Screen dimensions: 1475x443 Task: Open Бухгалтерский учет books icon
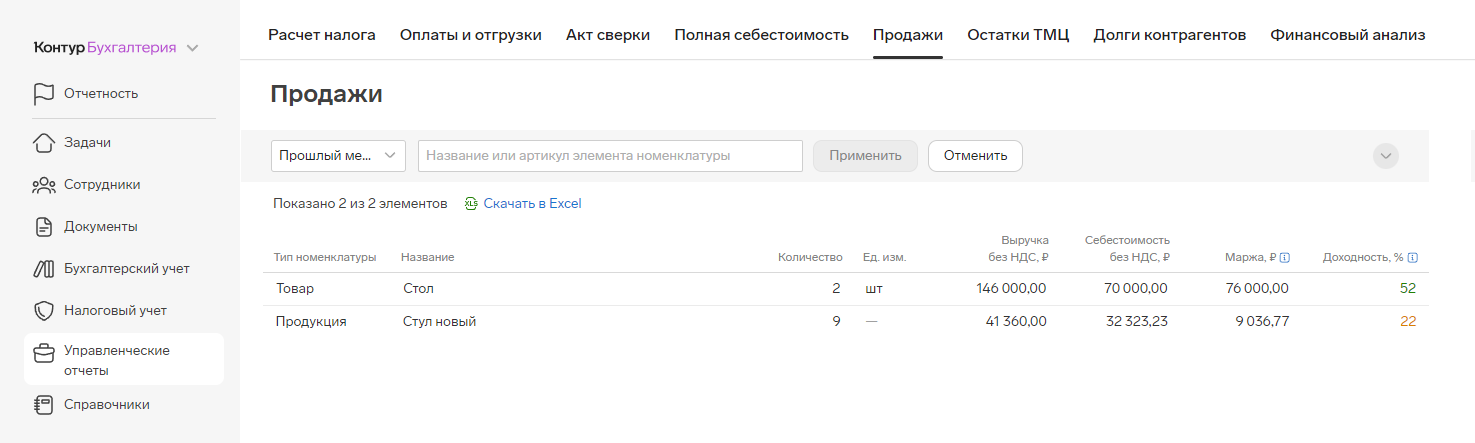(x=43, y=269)
